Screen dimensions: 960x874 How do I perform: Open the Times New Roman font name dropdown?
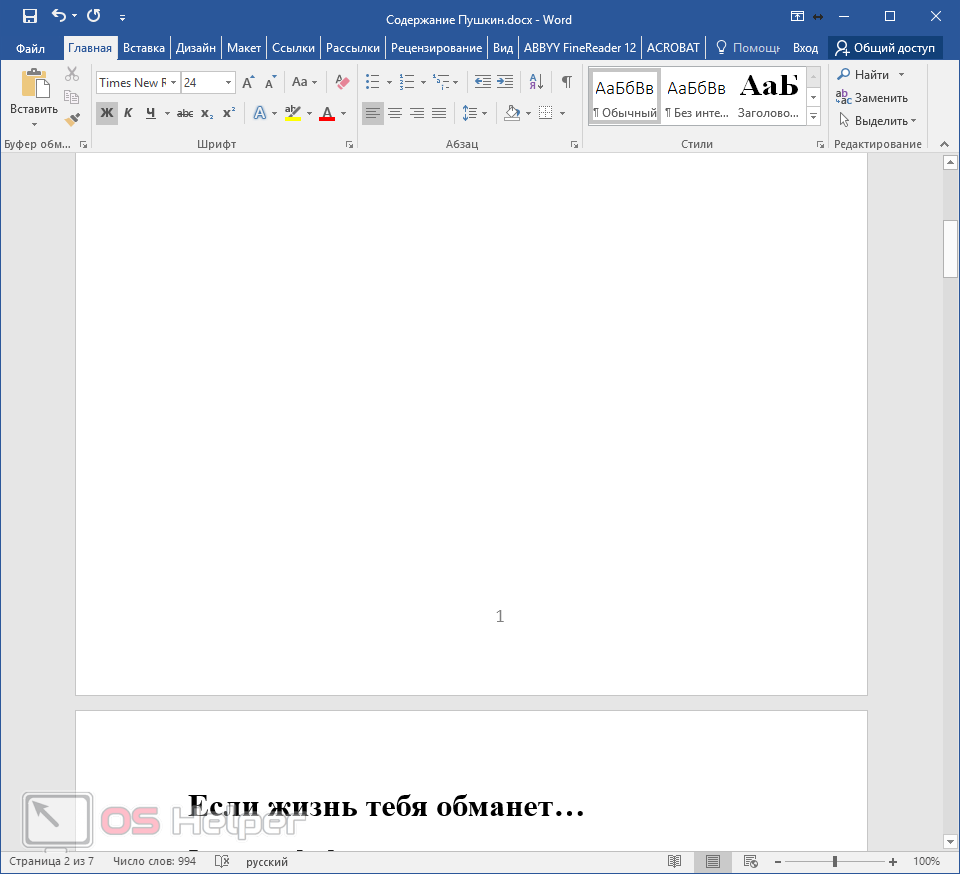click(x=174, y=83)
